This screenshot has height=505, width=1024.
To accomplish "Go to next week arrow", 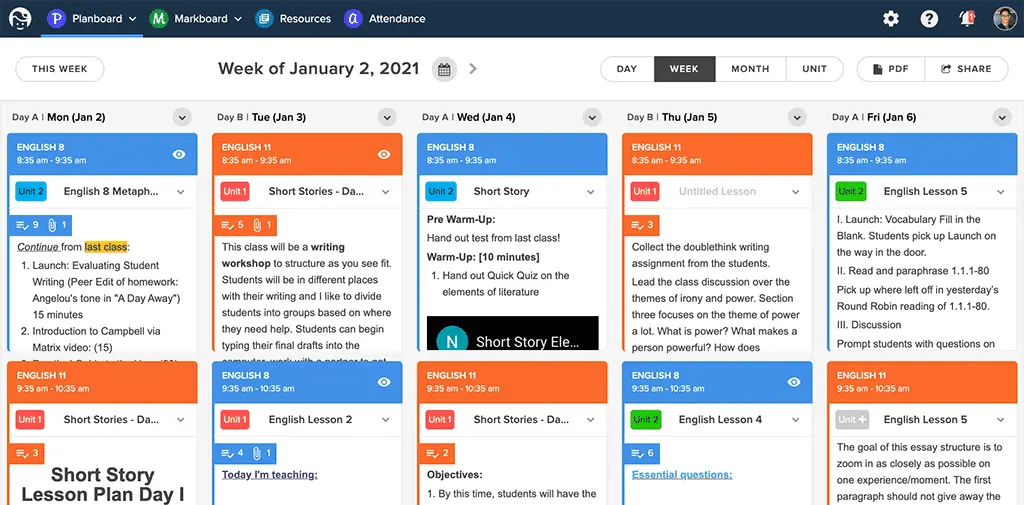I will tap(473, 69).
